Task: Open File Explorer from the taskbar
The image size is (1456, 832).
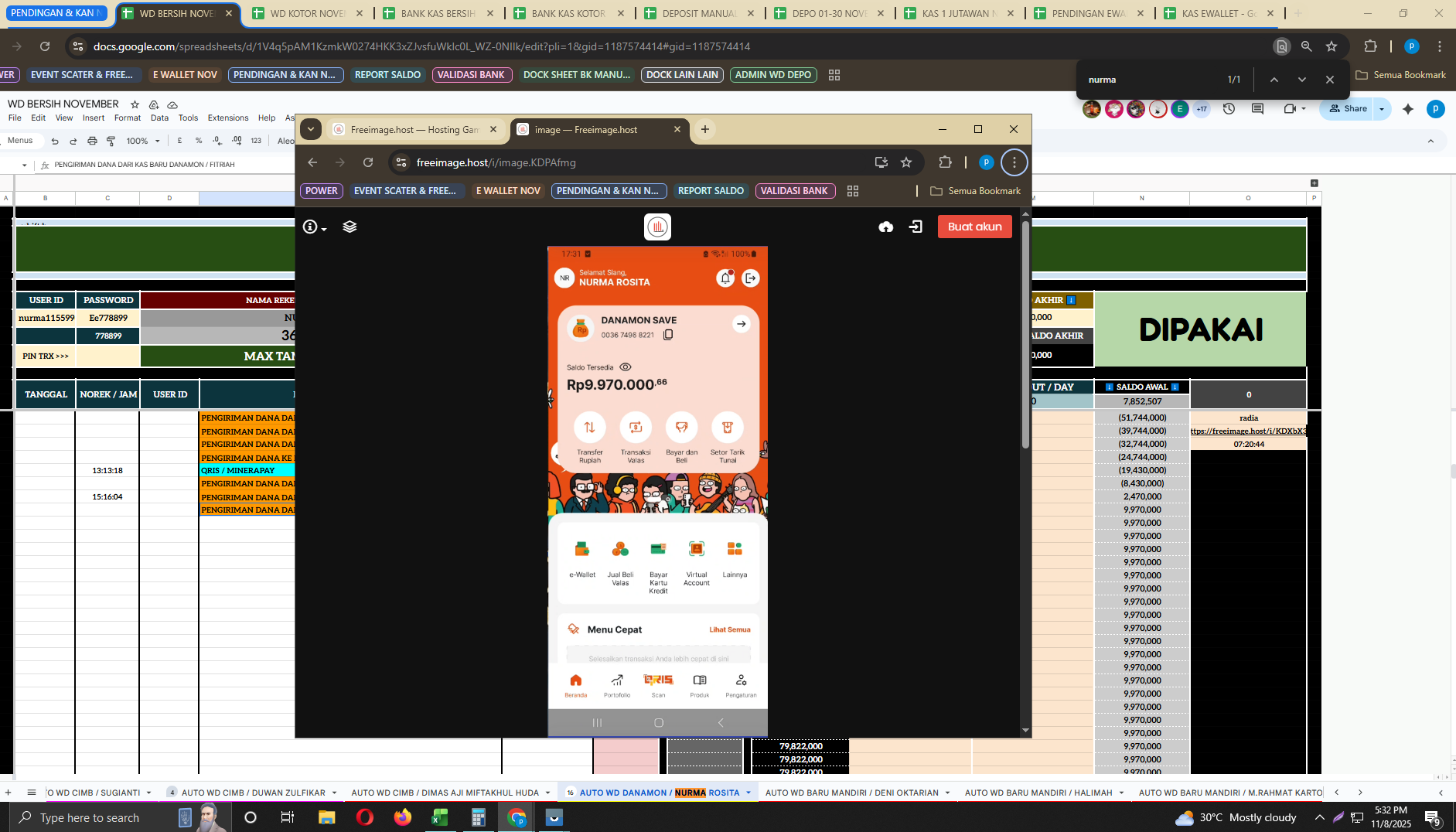Action: [326, 817]
